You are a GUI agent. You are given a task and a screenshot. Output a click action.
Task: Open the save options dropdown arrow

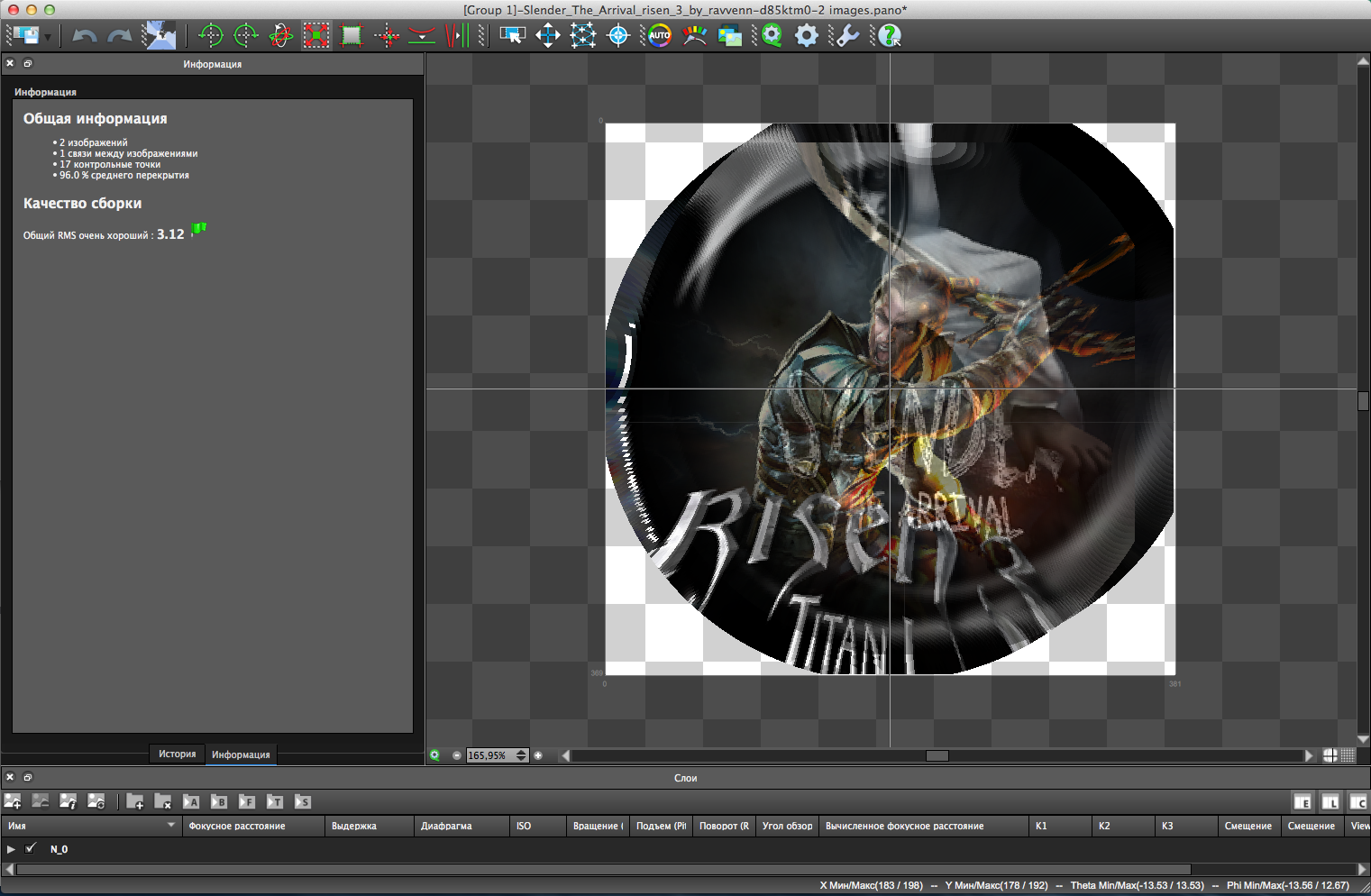[48, 37]
